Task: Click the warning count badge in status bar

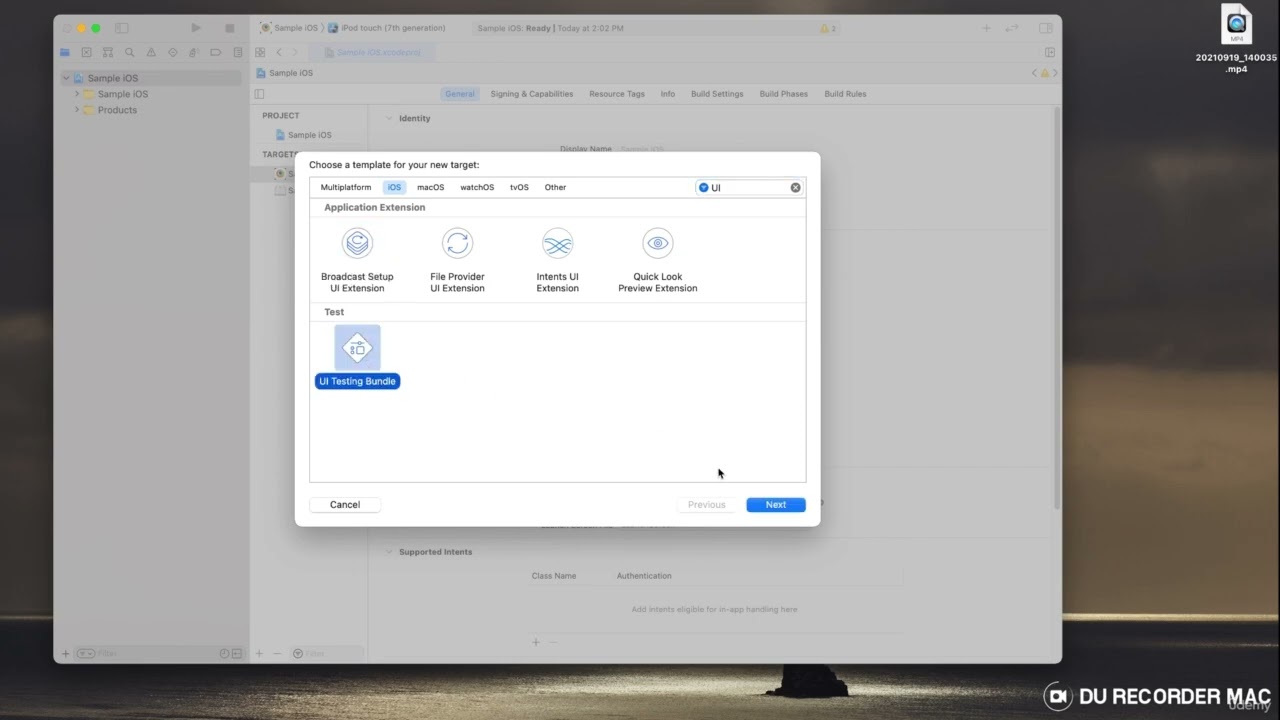Action: tap(828, 28)
